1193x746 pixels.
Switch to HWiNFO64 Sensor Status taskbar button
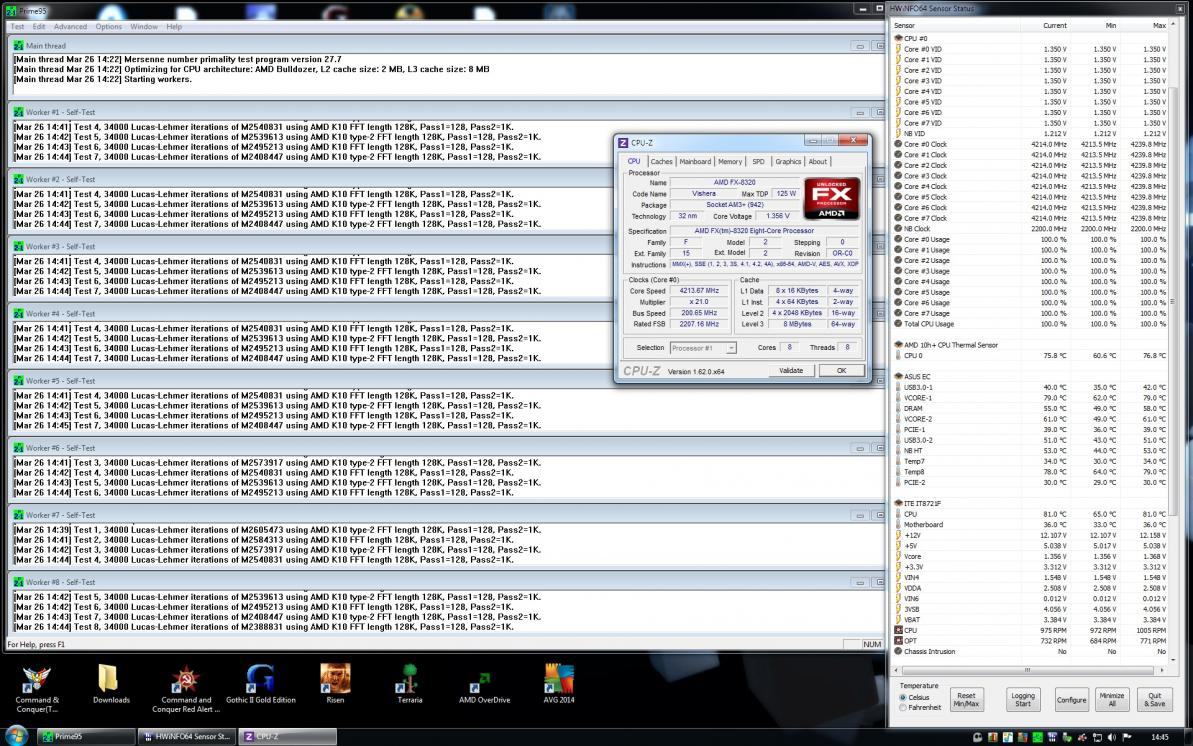(x=186, y=736)
